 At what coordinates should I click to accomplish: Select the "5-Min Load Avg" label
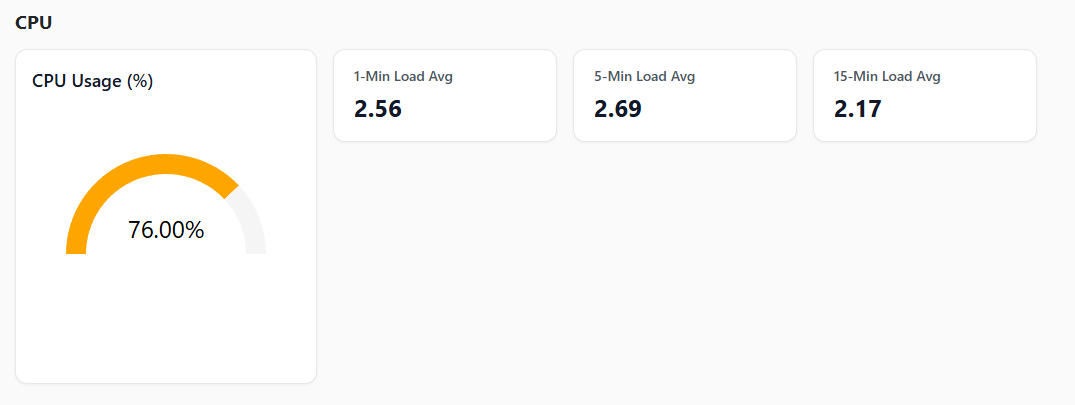(644, 76)
